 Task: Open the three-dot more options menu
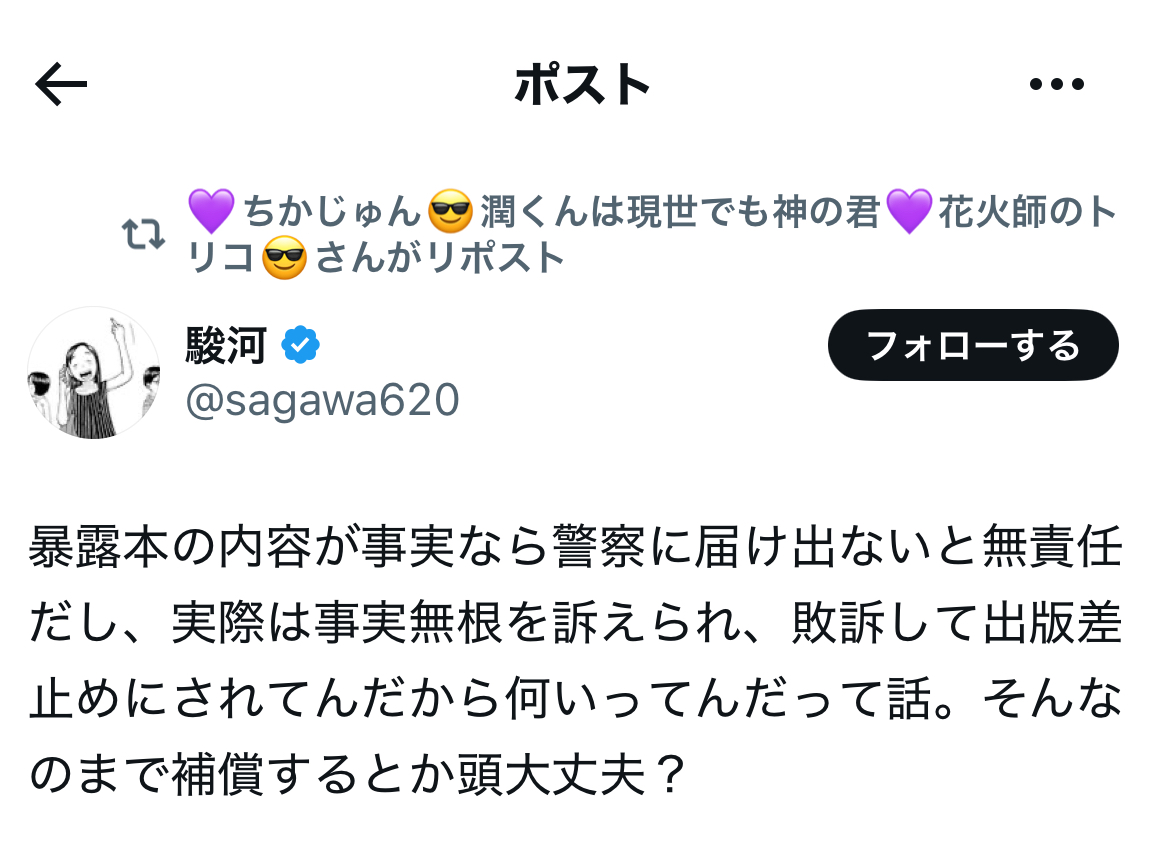[x=1057, y=84]
